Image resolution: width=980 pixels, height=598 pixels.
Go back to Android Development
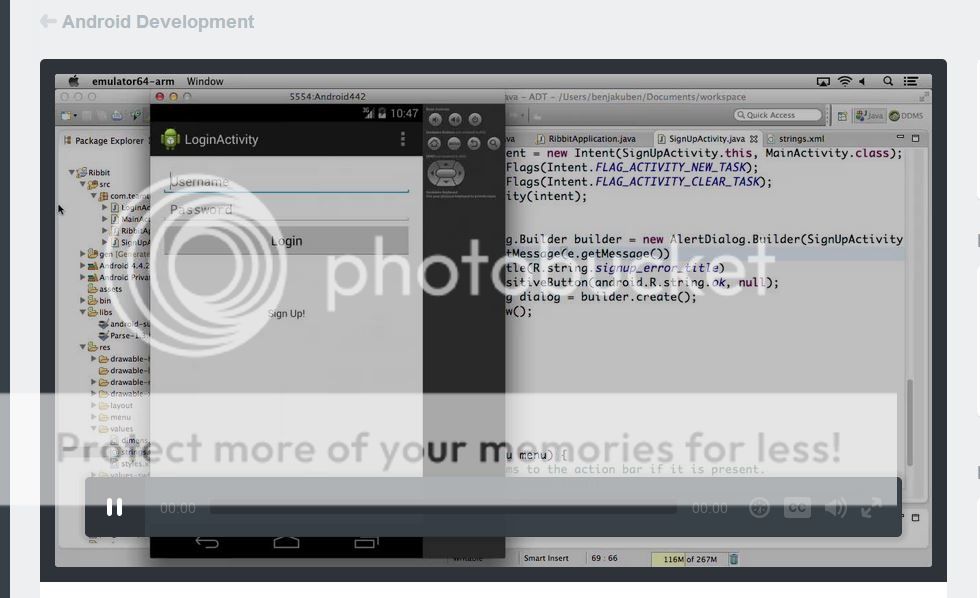[146, 22]
